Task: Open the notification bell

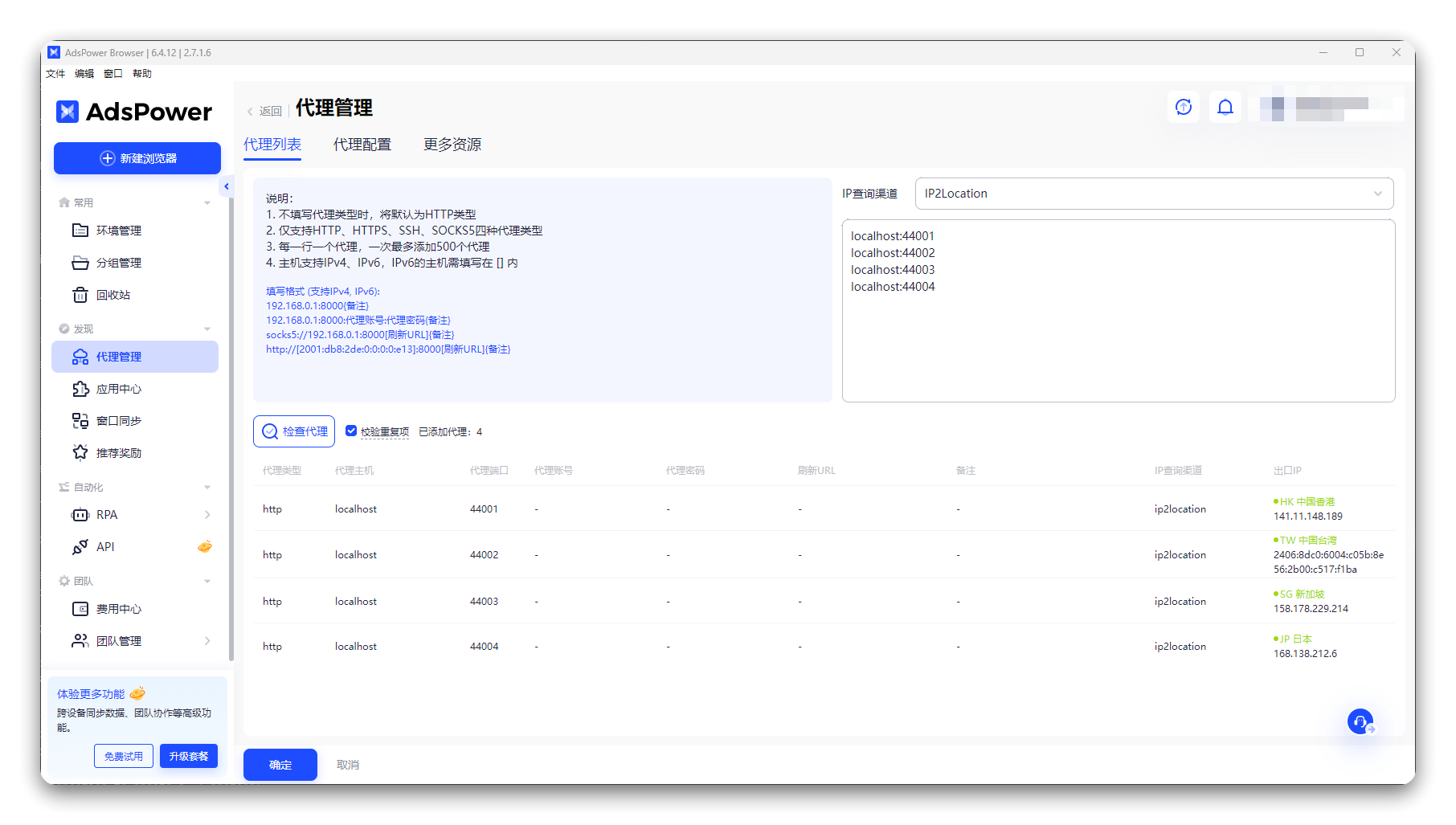Action: [1225, 107]
